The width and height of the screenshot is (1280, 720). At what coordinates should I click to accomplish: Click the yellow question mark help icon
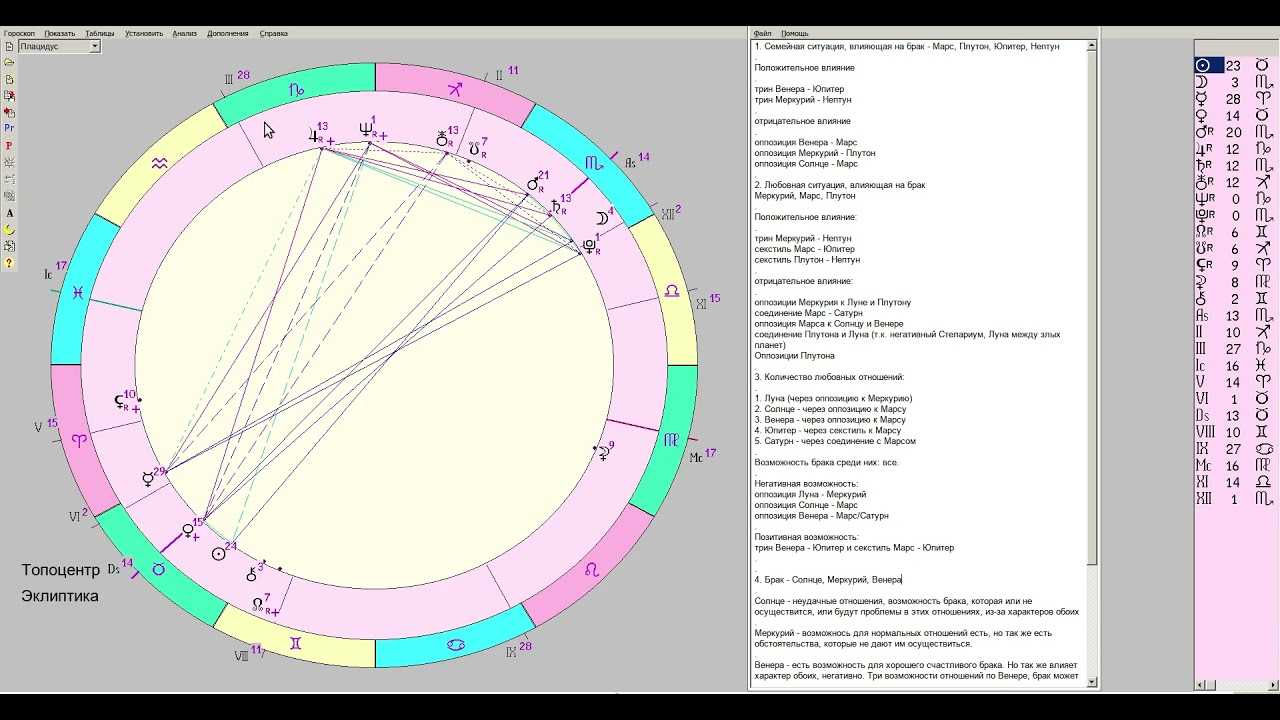click(9, 264)
